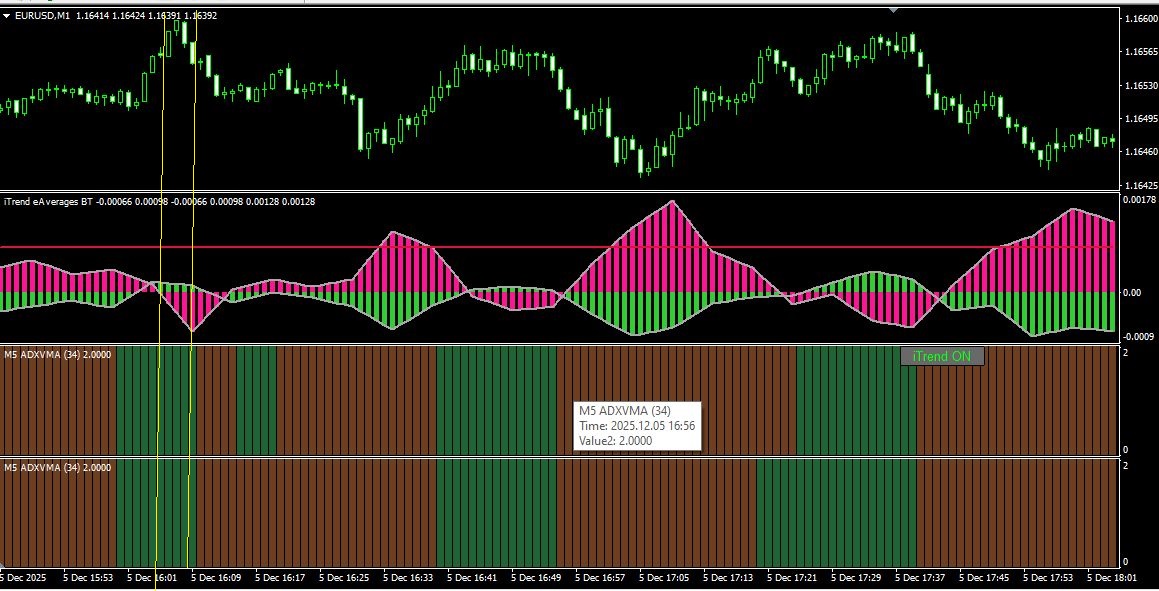Select tooltip text Time: 2025.12.05 16:56
The height and width of the screenshot is (591, 1159).
pyautogui.click(x=637, y=426)
